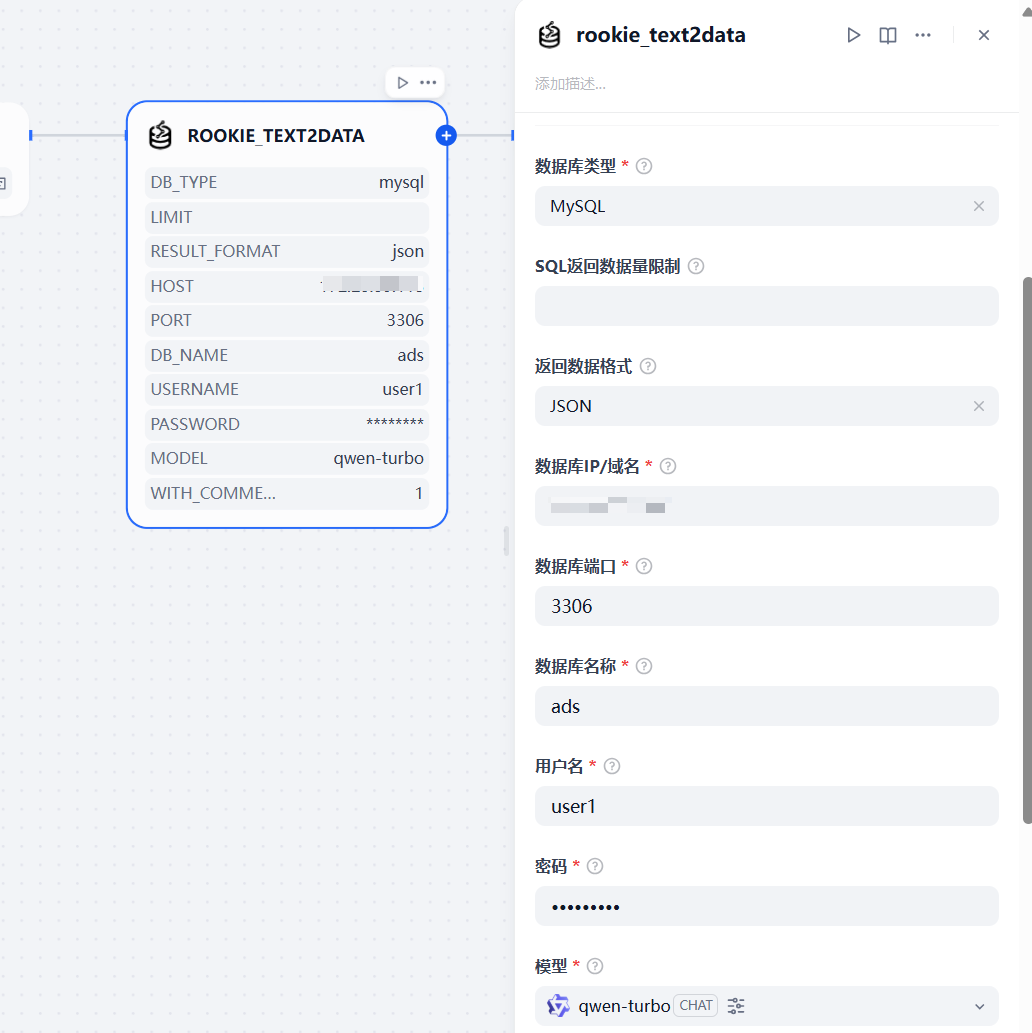Image resolution: width=1032 pixels, height=1033 pixels.
Task: Click the qwen-turbo model provider icon
Action: (x=558, y=1005)
